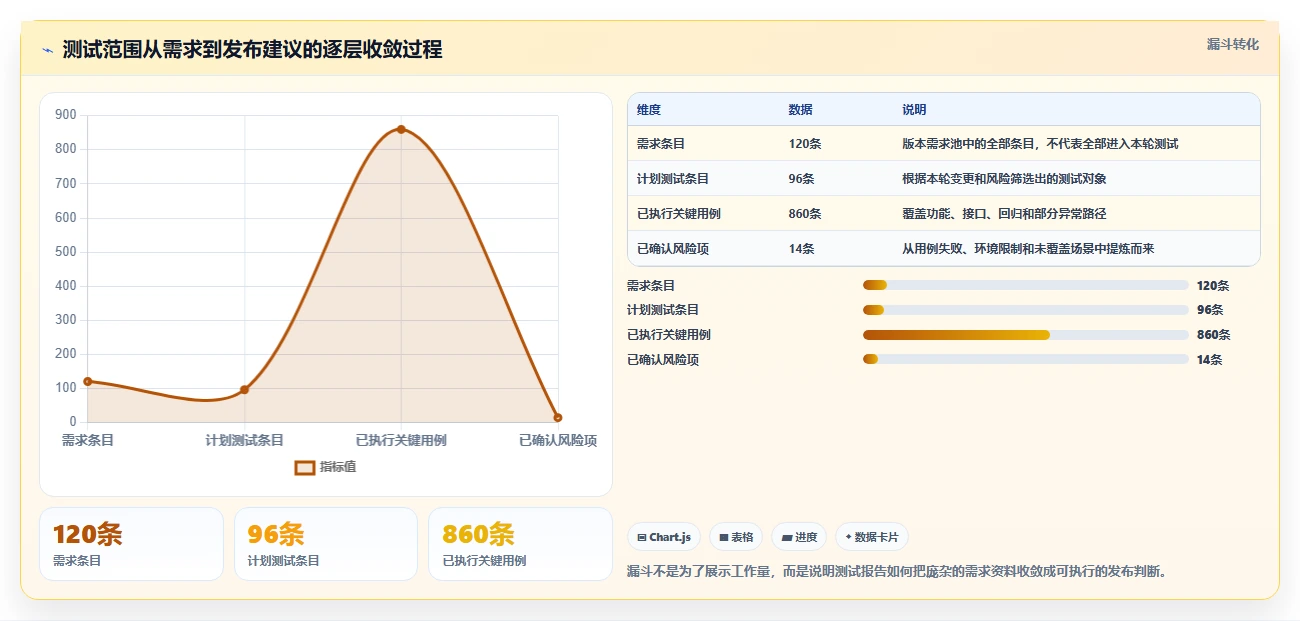The width and height of the screenshot is (1300, 621).
Task: Click the 漏斗转化 label in header
Action: (x=1232, y=44)
